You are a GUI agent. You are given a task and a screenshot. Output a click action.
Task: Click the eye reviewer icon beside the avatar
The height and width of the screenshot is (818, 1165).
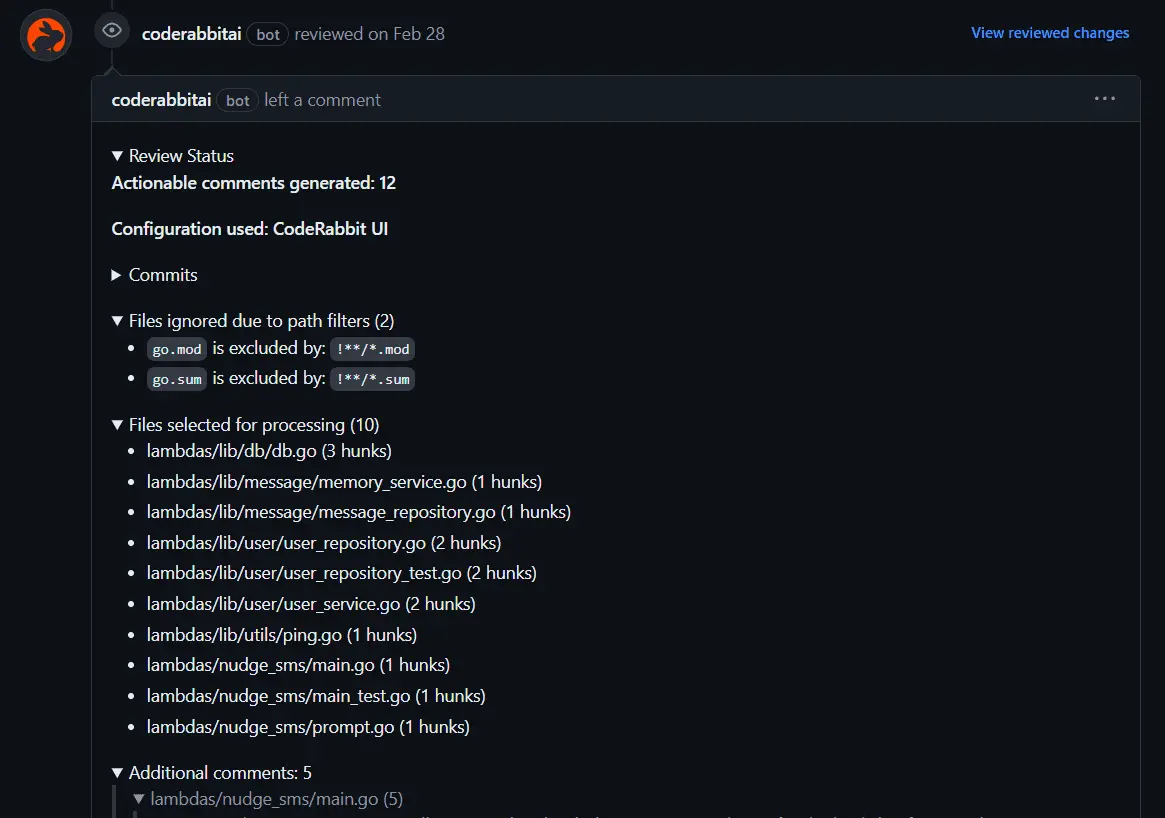coord(111,30)
